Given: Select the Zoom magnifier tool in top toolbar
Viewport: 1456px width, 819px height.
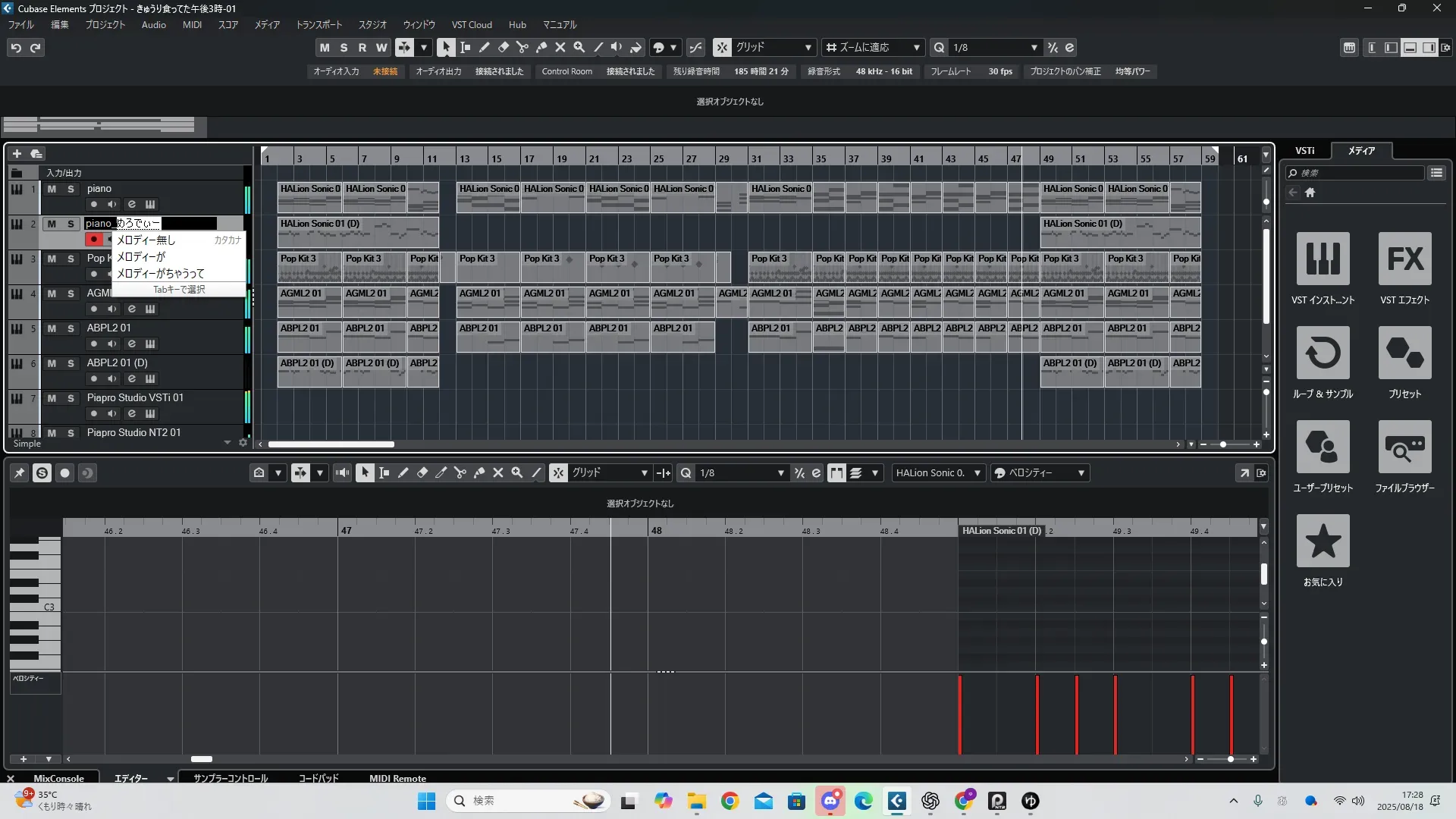Looking at the screenshot, I should (x=579, y=47).
